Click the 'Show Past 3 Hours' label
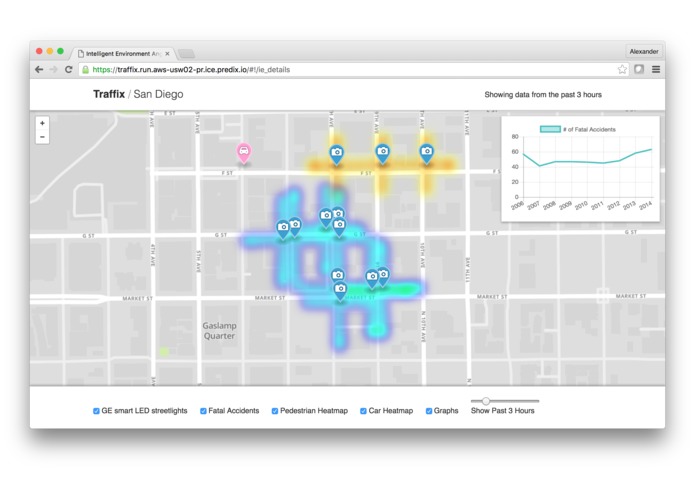Image resolution: width=695 pixels, height=494 pixels. pos(503,411)
